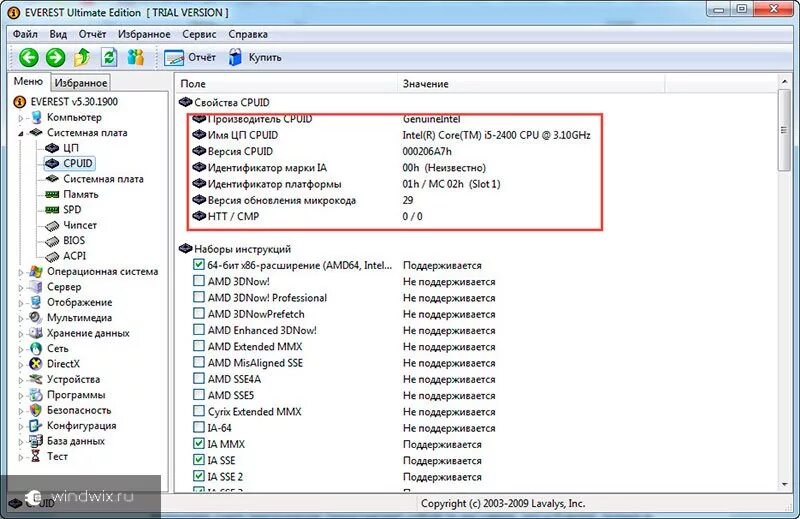Expand the Отображение node arrow
The height and width of the screenshot is (519, 800).
click(x=21, y=303)
